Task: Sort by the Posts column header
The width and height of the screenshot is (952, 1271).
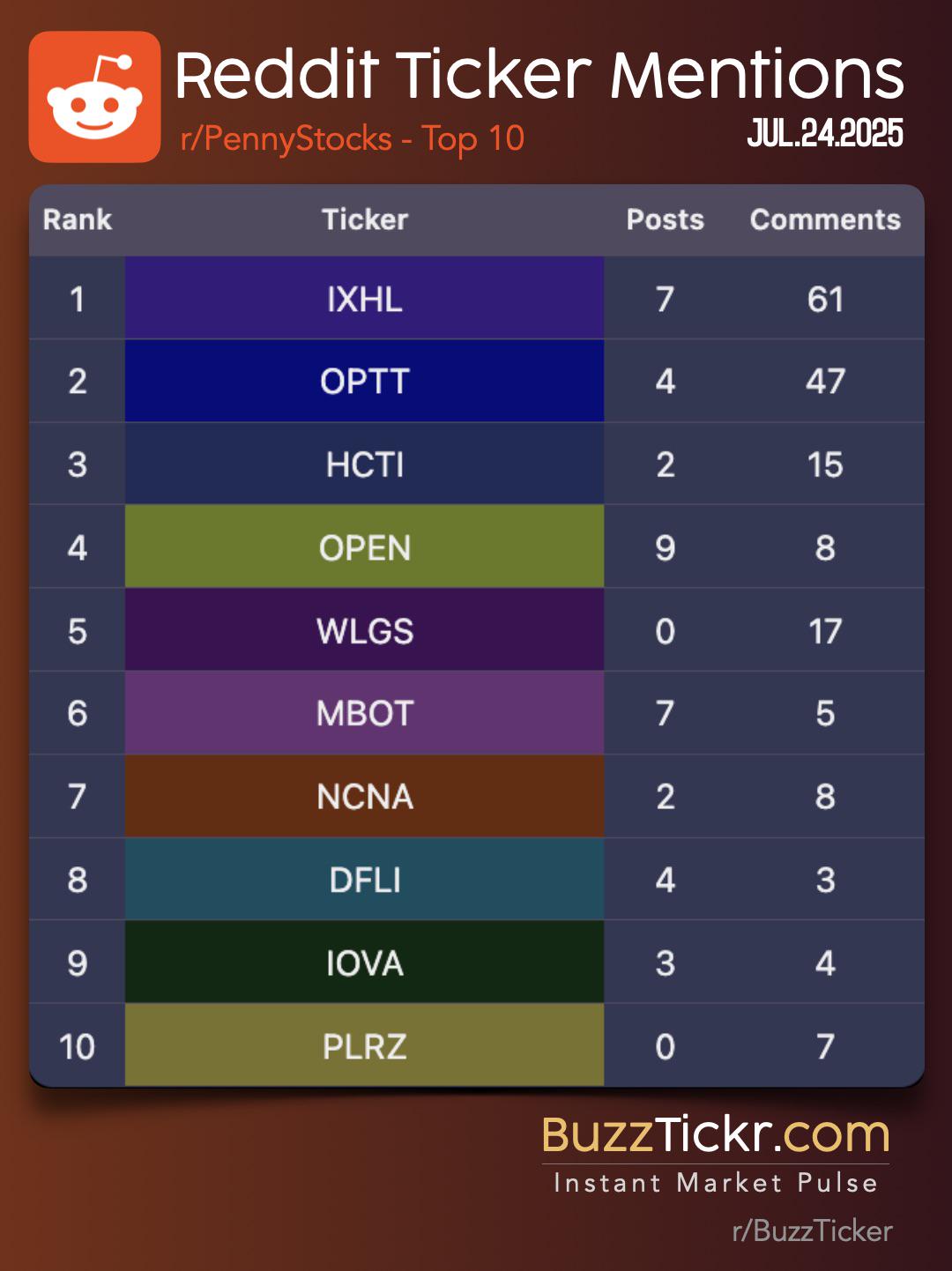Action: (x=666, y=219)
